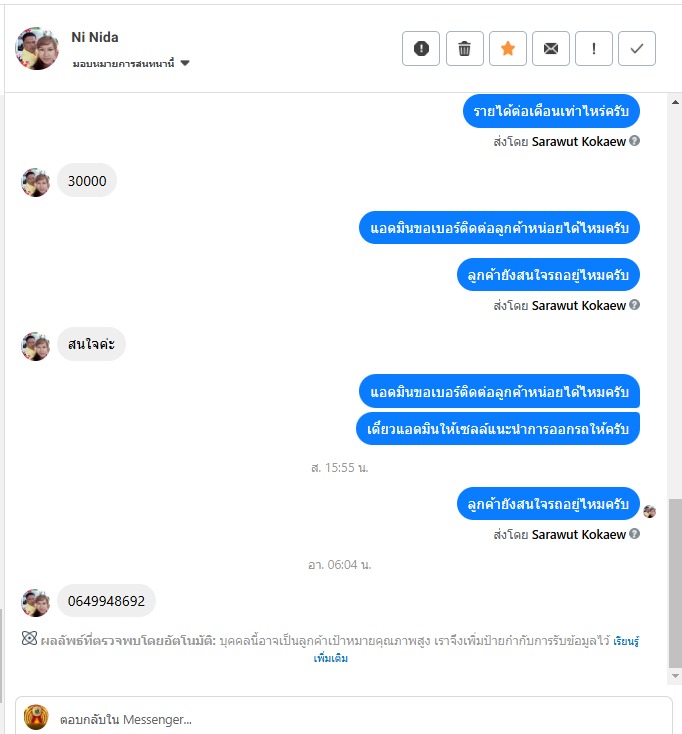The height and width of the screenshot is (734, 682).
Task: Click the Messenger reply input field
Action: point(344,719)
